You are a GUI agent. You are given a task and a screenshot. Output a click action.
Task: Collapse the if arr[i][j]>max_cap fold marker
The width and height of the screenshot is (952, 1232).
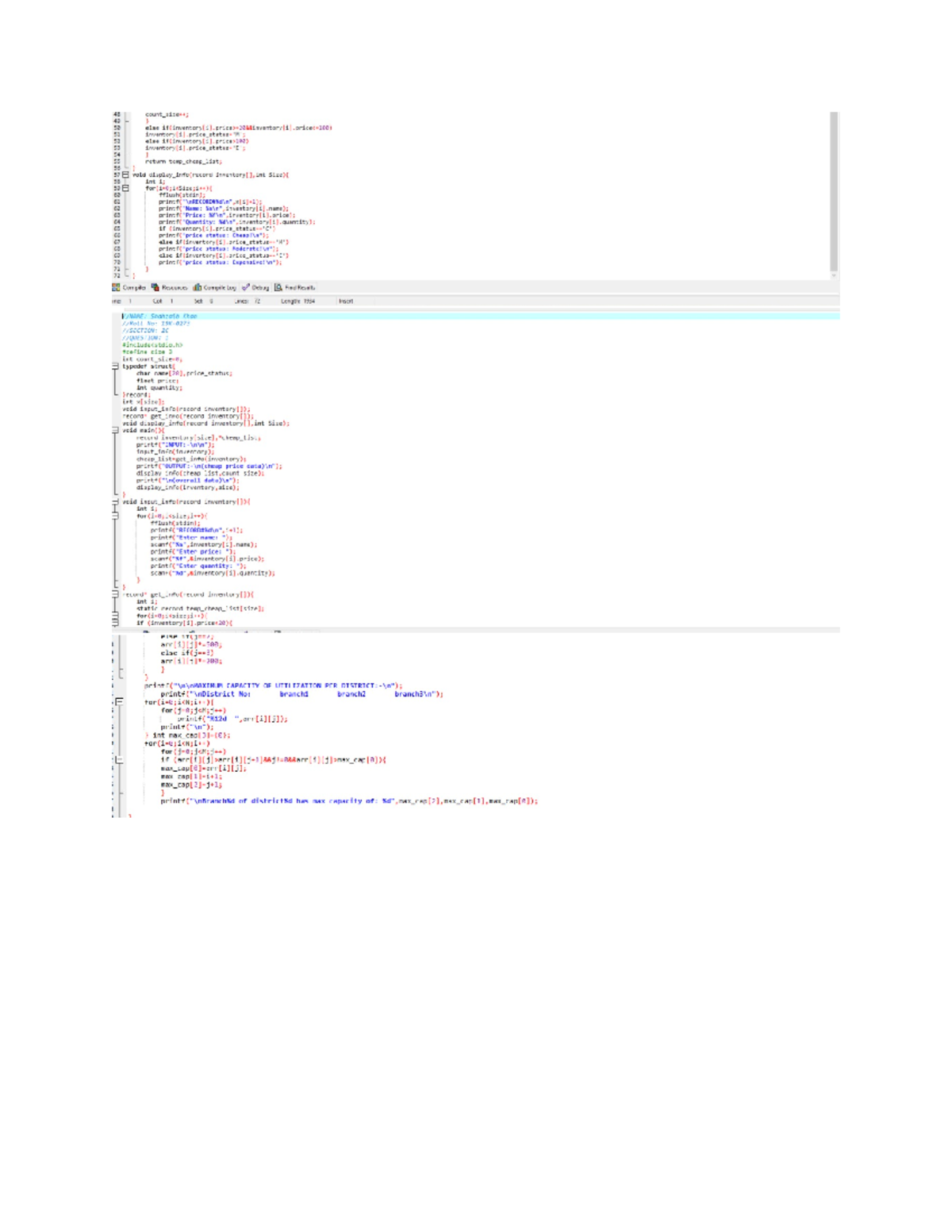(119, 760)
